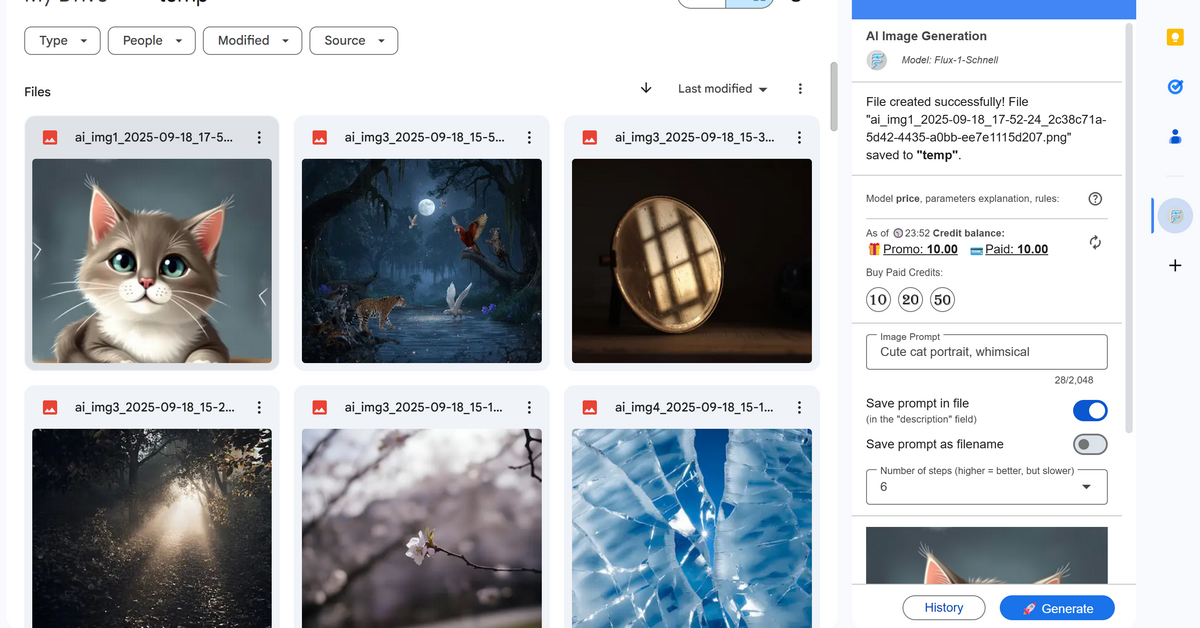The image size is (1200, 628).
Task: Open more options for ai_img1 file
Action: coord(259,138)
